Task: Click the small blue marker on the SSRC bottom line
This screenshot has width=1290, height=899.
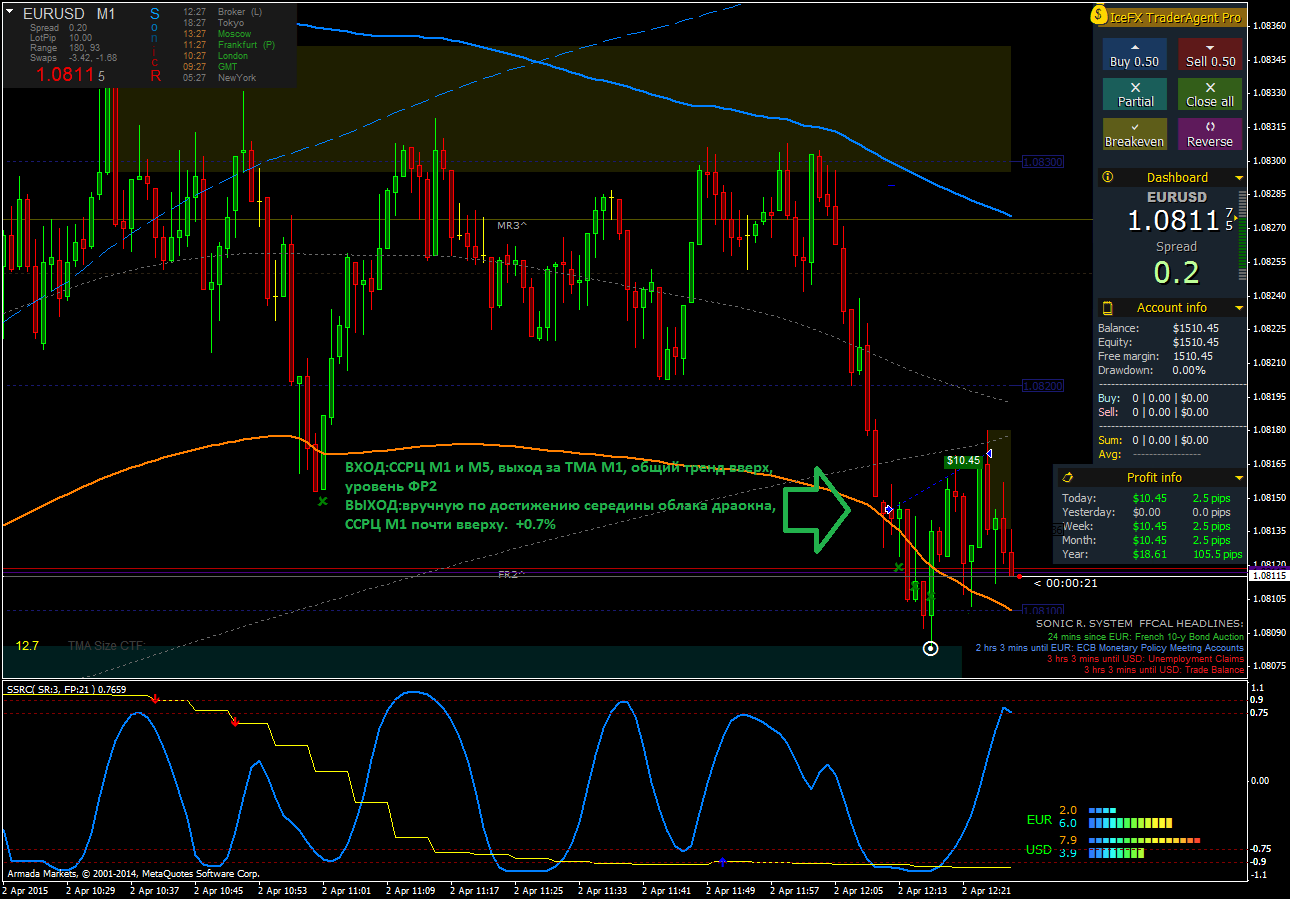Action: click(722, 861)
